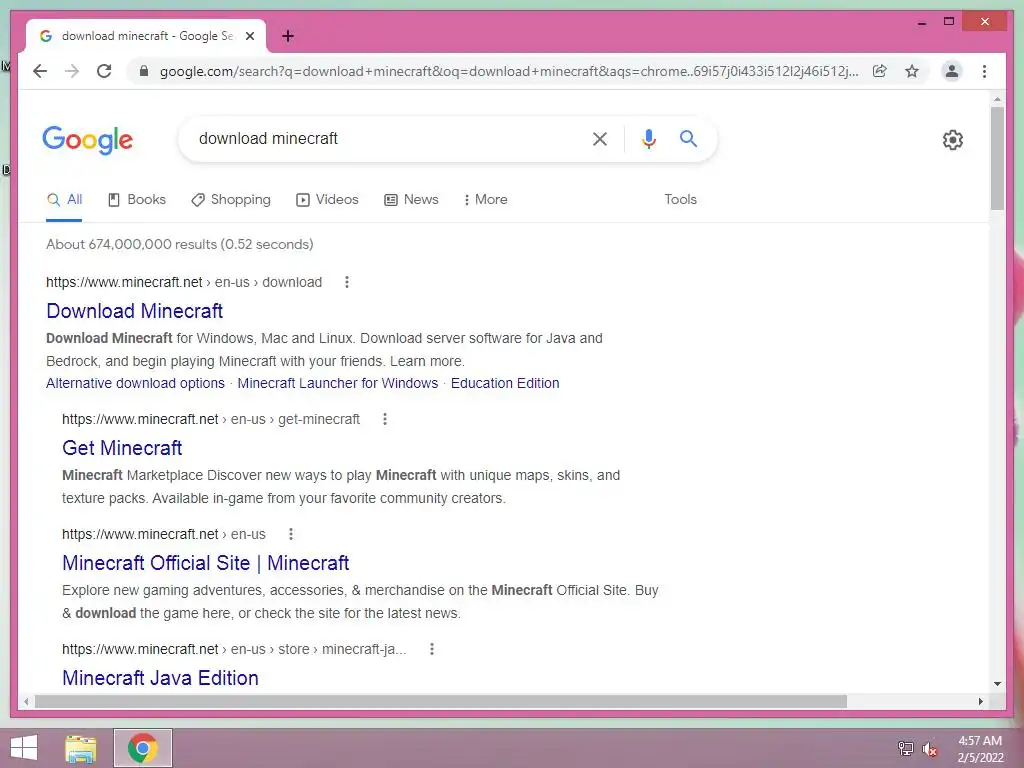This screenshot has height=768, width=1024.
Task: Expand the More search categories
Action: coord(485,200)
